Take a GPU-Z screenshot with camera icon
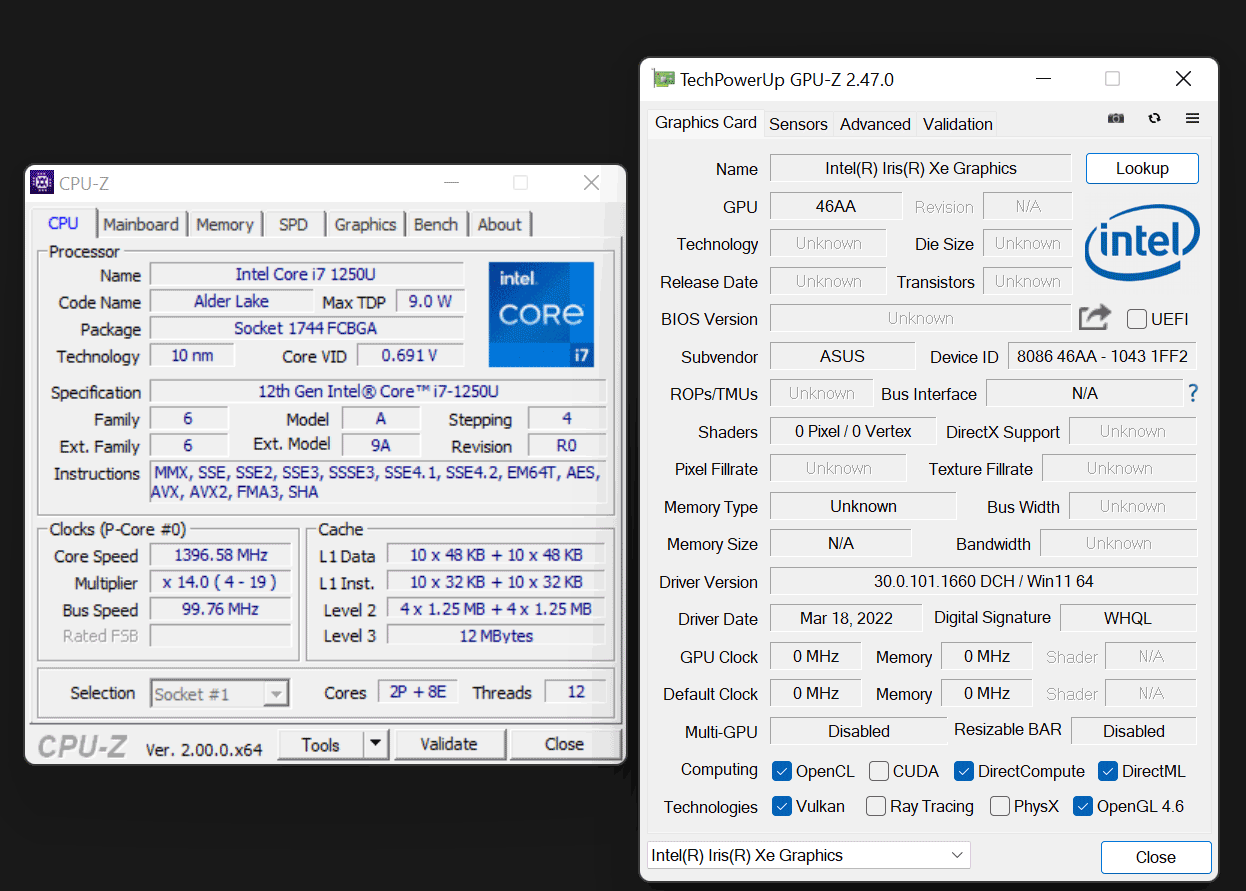 [x=1116, y=118]
